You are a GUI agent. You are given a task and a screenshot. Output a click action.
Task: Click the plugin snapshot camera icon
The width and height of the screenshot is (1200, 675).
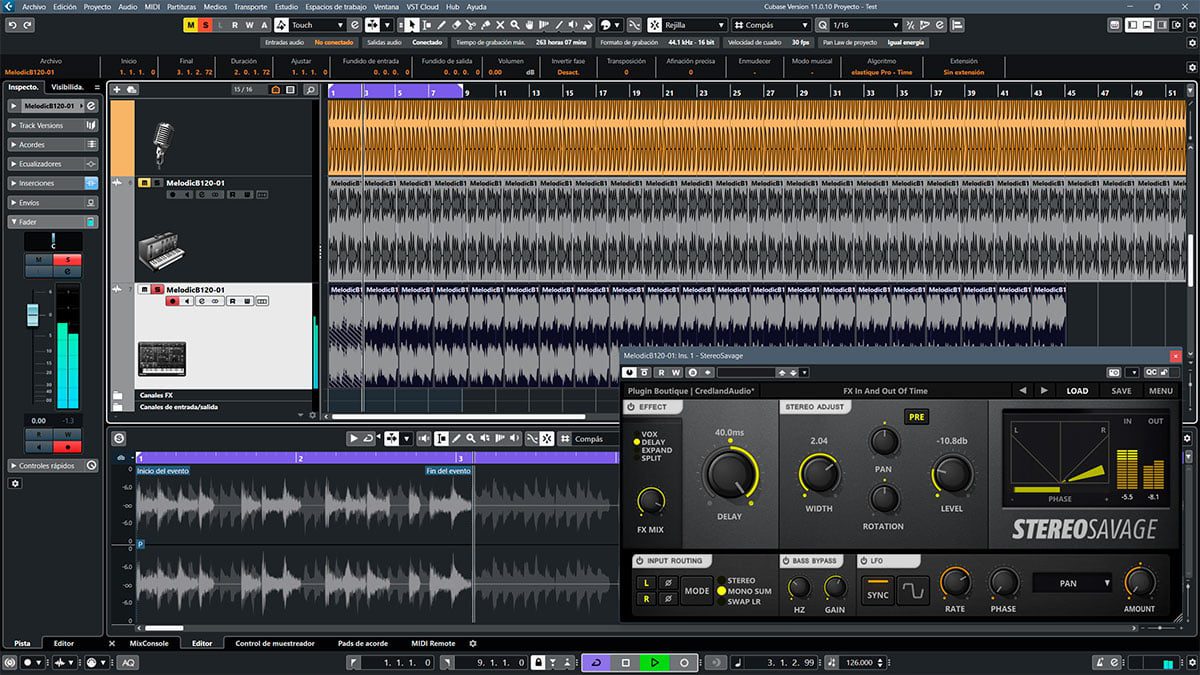pos(1114,372)
